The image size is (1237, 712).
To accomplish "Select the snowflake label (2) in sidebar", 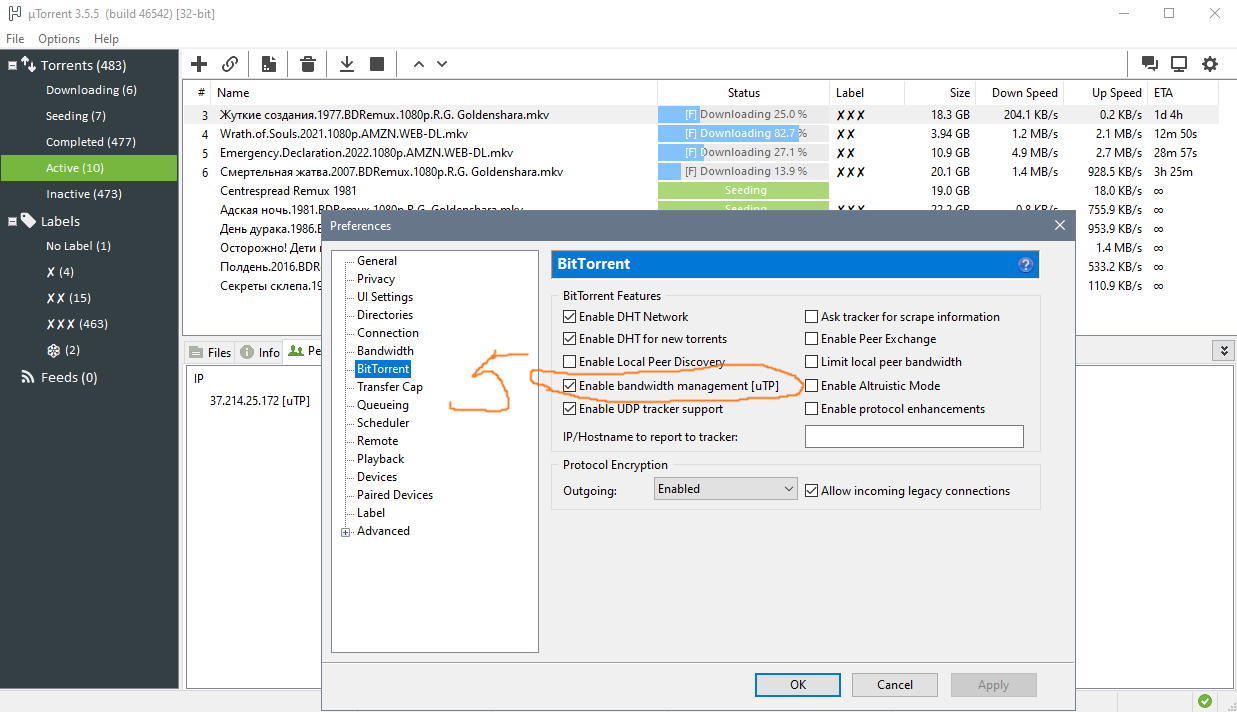I will [x=63, y=350].
